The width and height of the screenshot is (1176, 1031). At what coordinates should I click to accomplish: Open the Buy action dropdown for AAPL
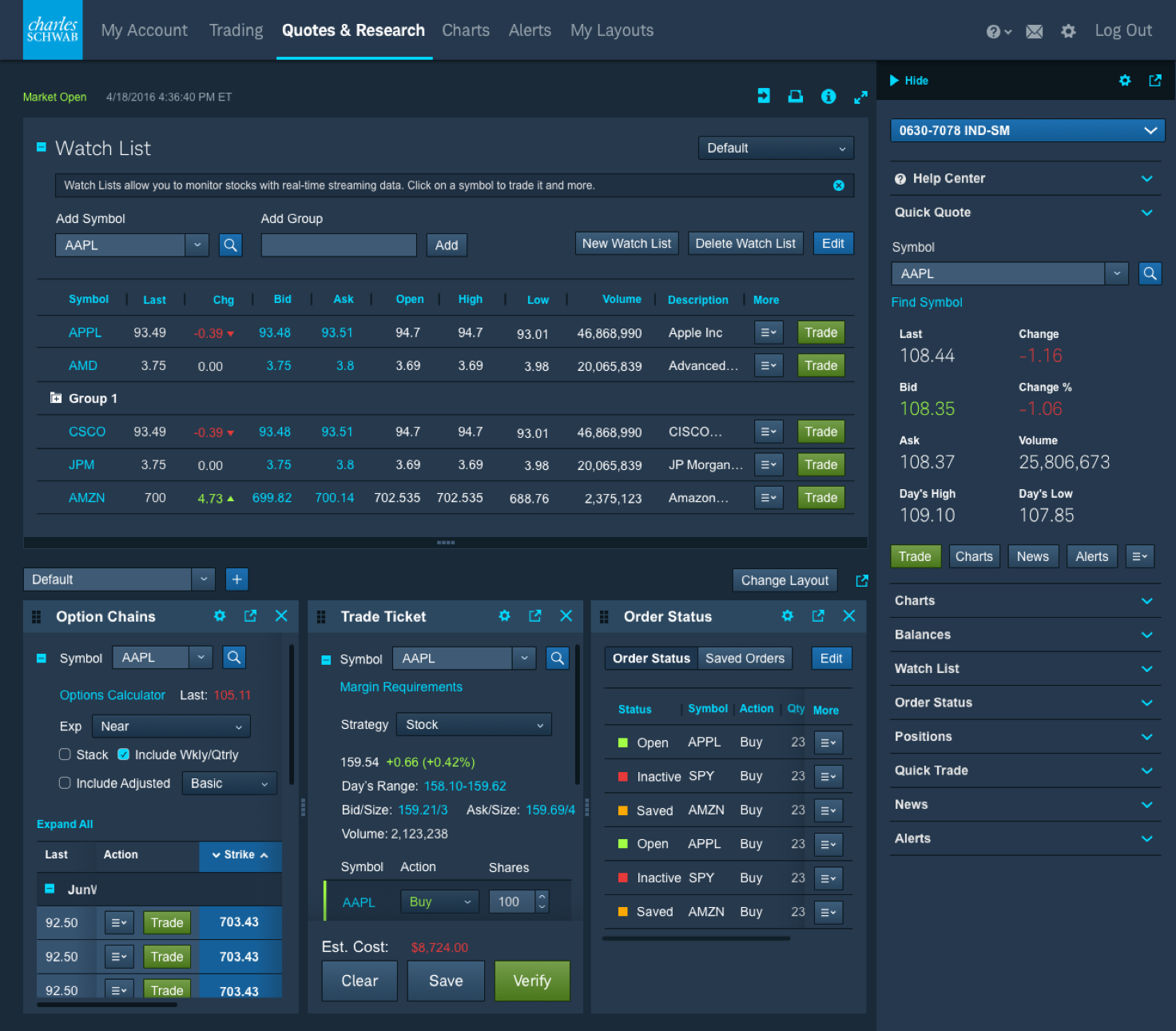[439, 902]
